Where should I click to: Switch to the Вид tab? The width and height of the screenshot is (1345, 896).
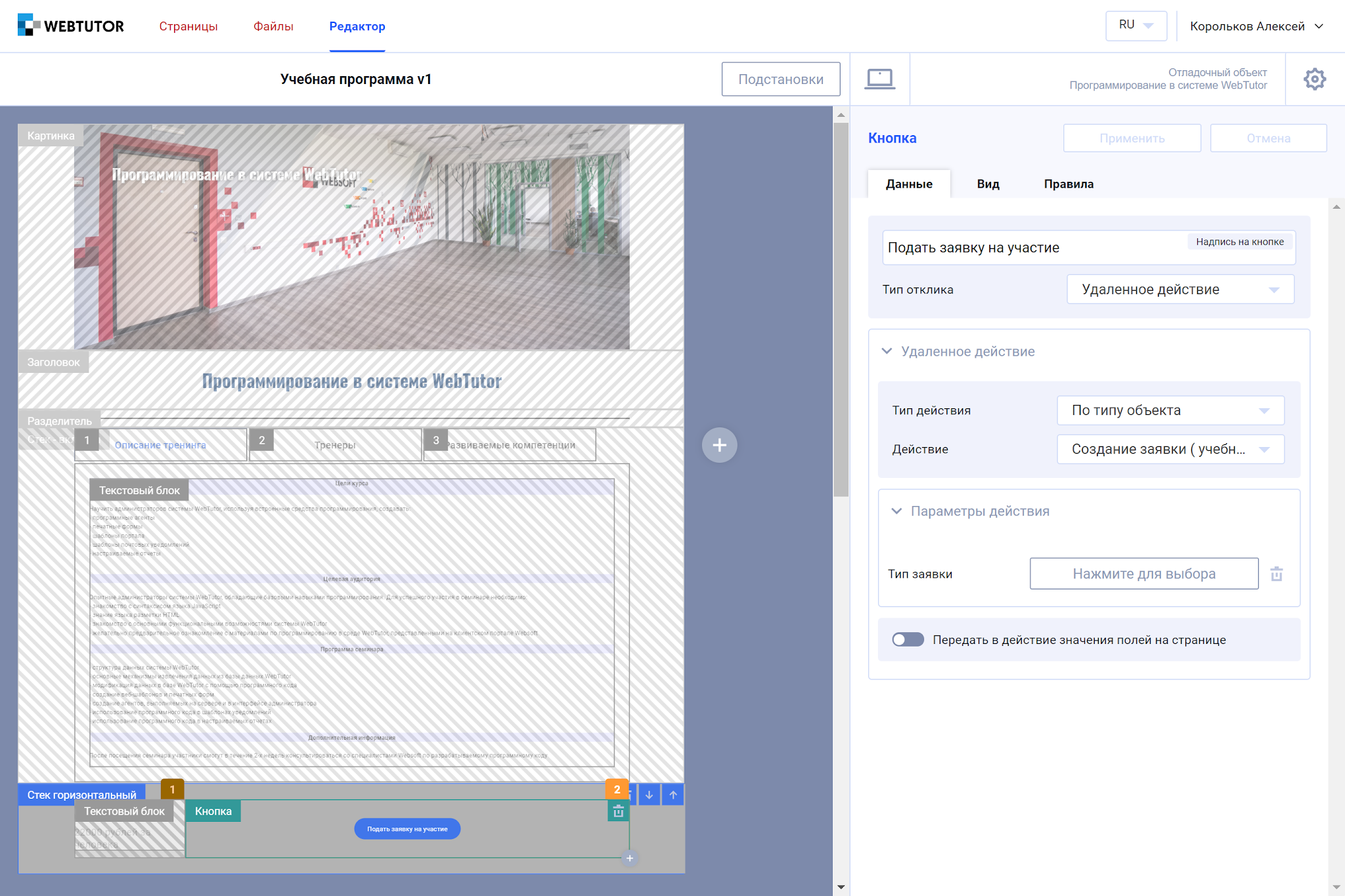[988, 184]
